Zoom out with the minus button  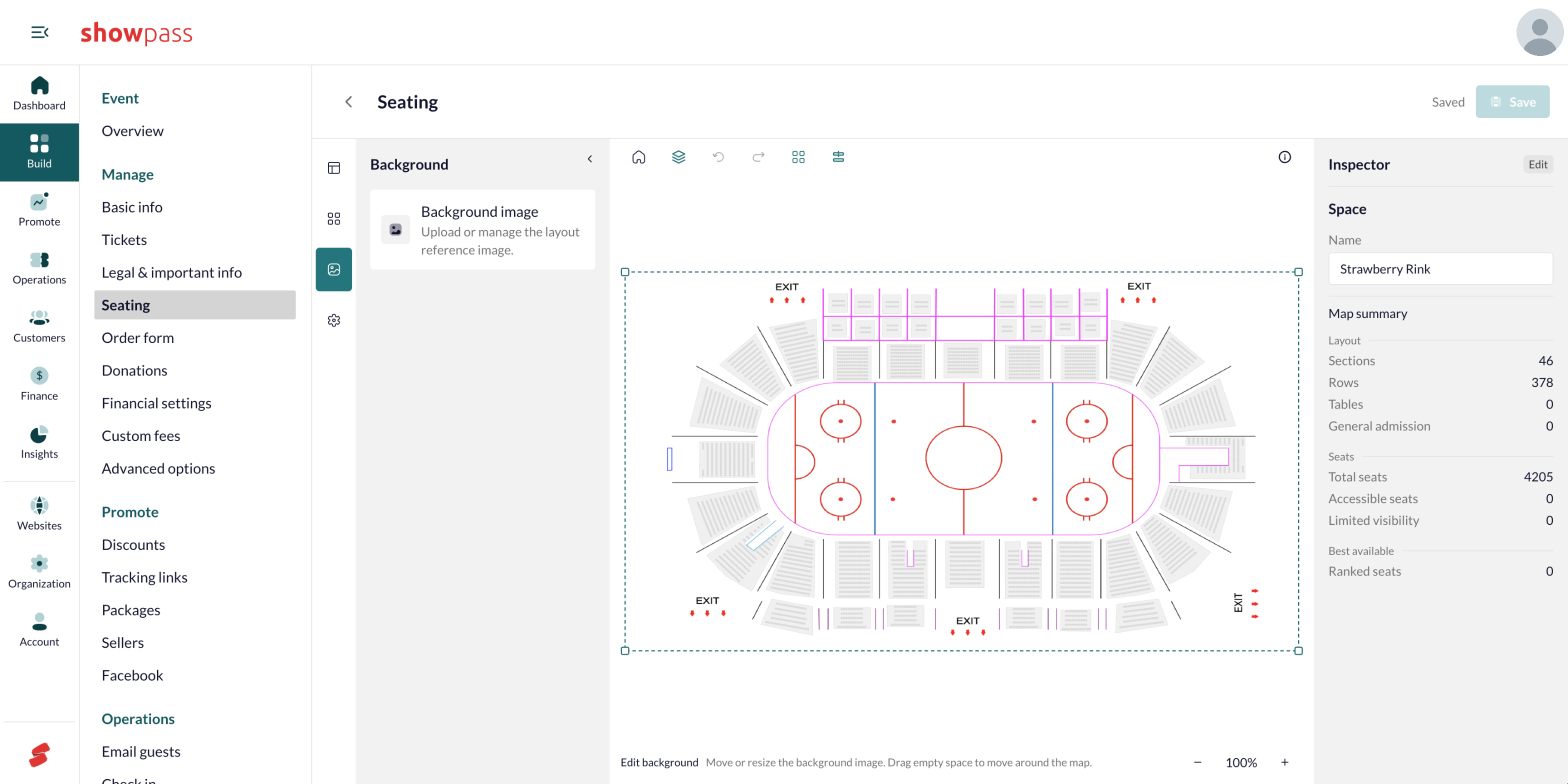coord(1197,762)
